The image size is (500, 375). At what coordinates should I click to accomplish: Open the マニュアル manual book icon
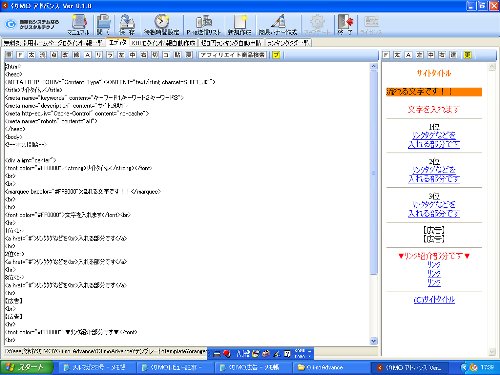click(x=79, y=24)
